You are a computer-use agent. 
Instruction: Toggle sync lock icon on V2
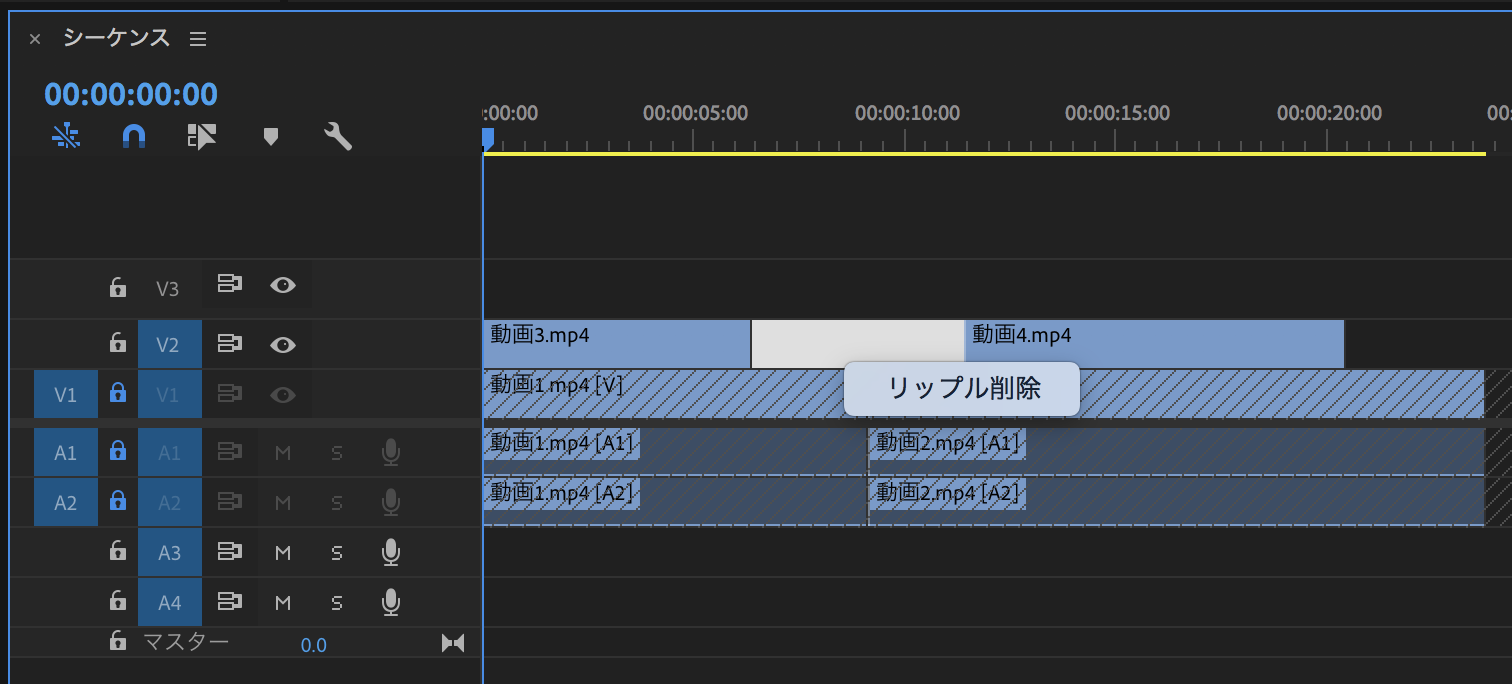click(x=230, y=344)
